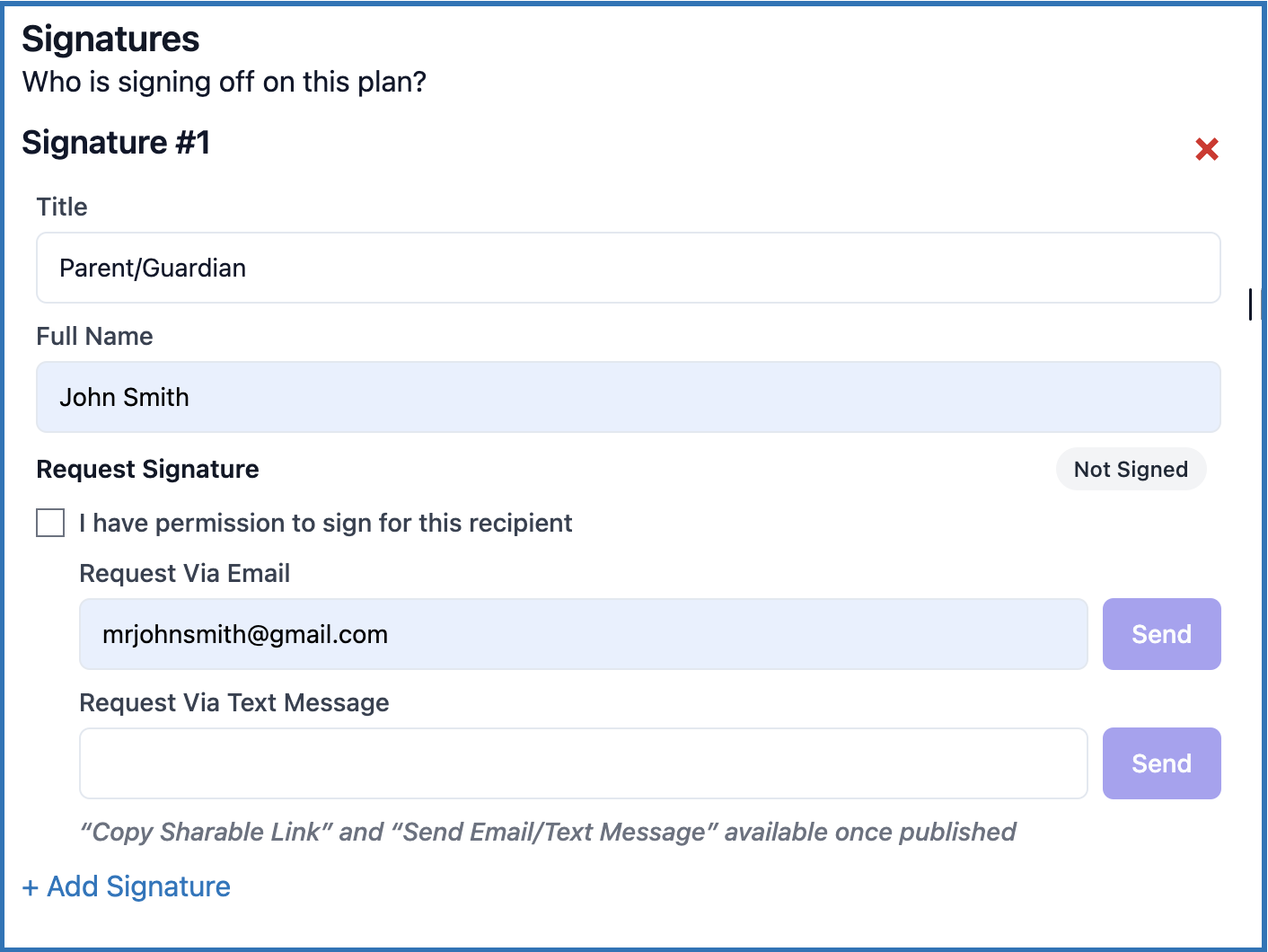This screenshot has width=1268, height=952.
Task: Add another signature via Add Signature link
Action: coord(127,886)
